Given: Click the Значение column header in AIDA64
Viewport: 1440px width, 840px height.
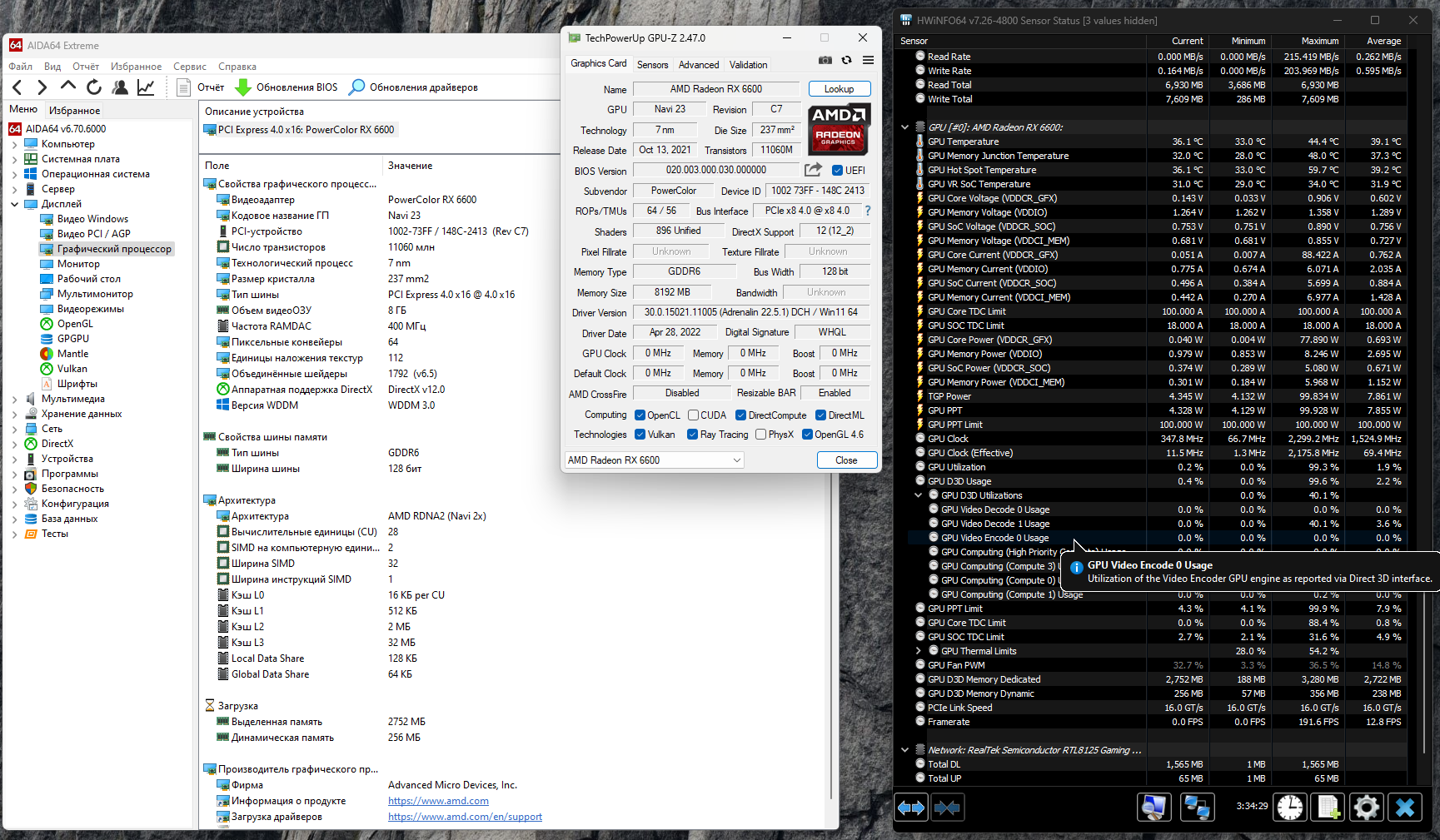Looking at the screenshot, I should (x=410, y=166).
